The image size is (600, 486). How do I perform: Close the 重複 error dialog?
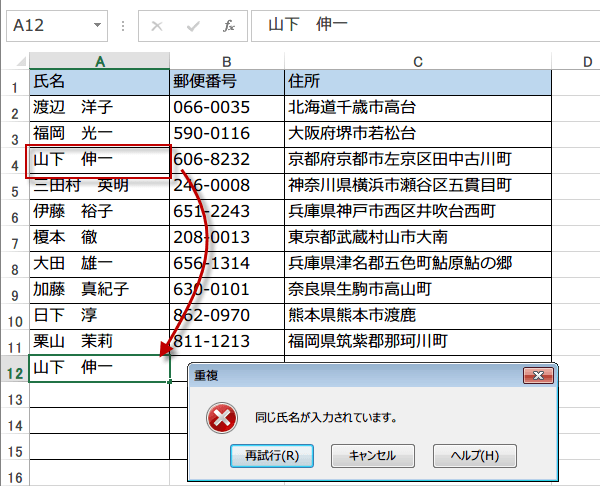coord(538,375)
